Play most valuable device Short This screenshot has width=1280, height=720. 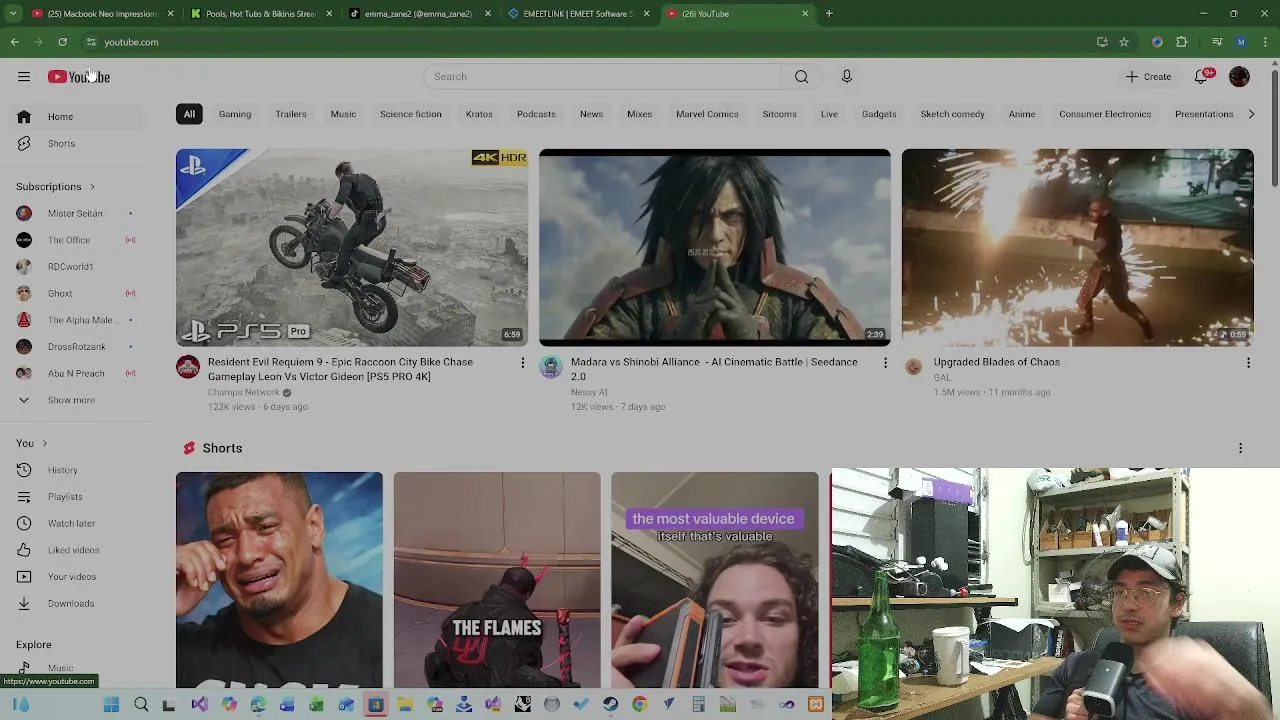(715, 580)
